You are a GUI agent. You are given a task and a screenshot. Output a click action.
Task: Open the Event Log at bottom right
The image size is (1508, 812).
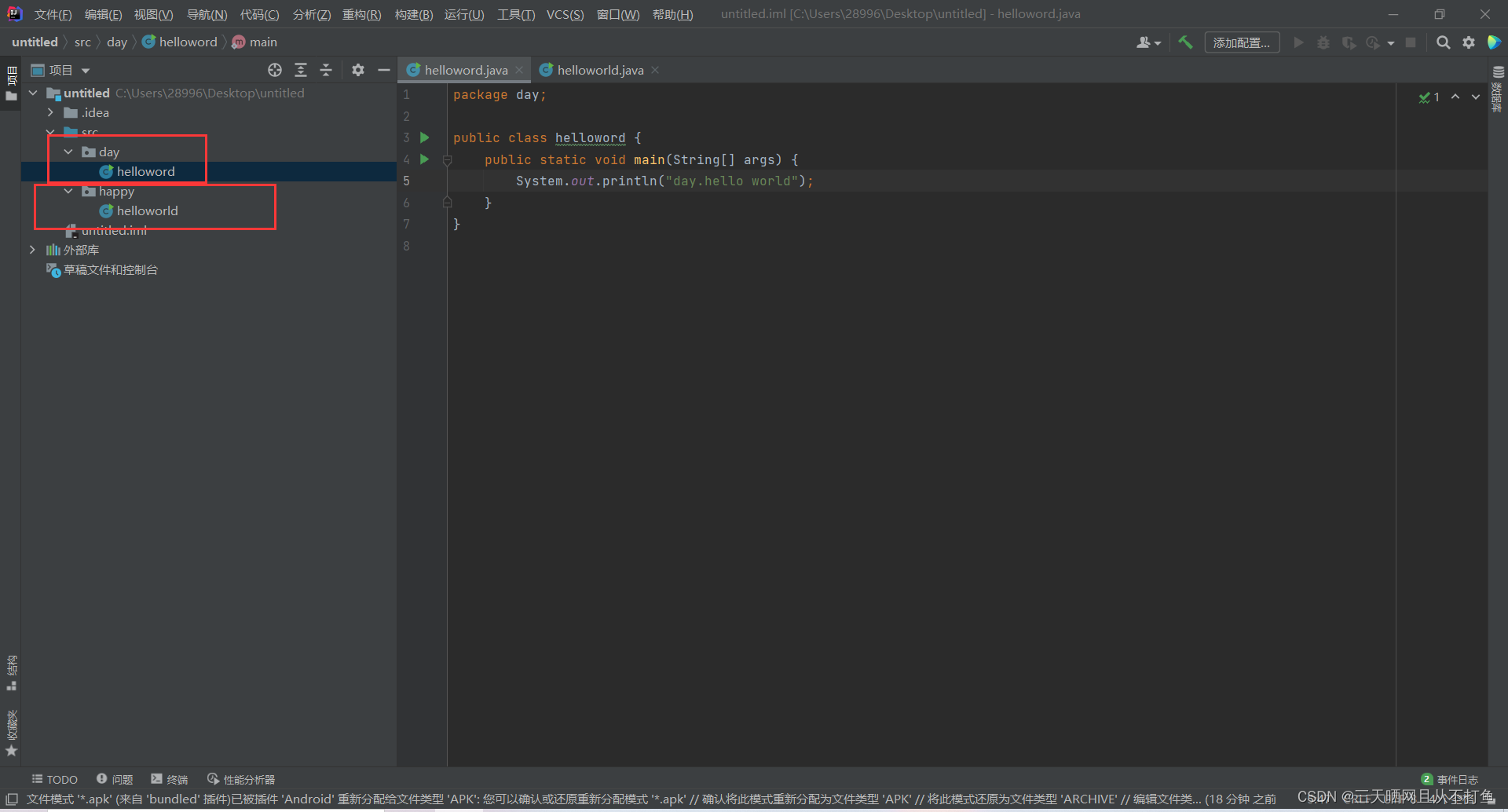click(x=1450, y=779)
